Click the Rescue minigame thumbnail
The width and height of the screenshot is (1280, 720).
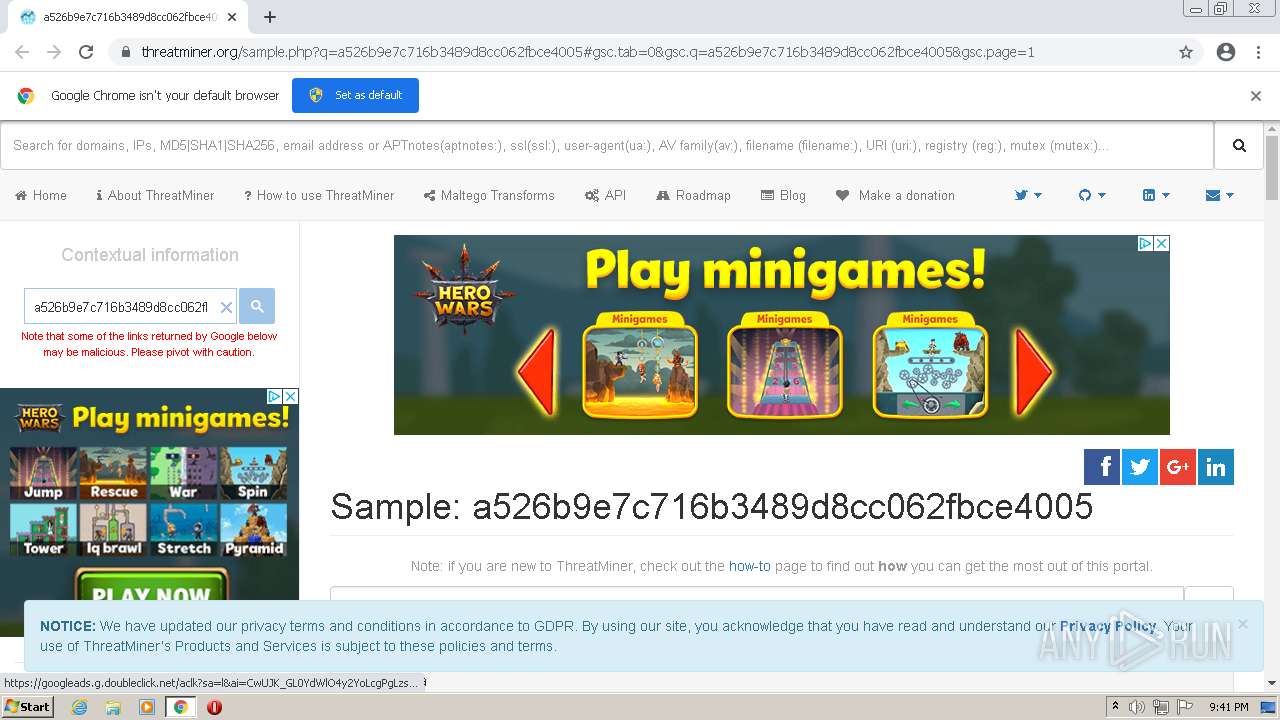click(114, 473)
